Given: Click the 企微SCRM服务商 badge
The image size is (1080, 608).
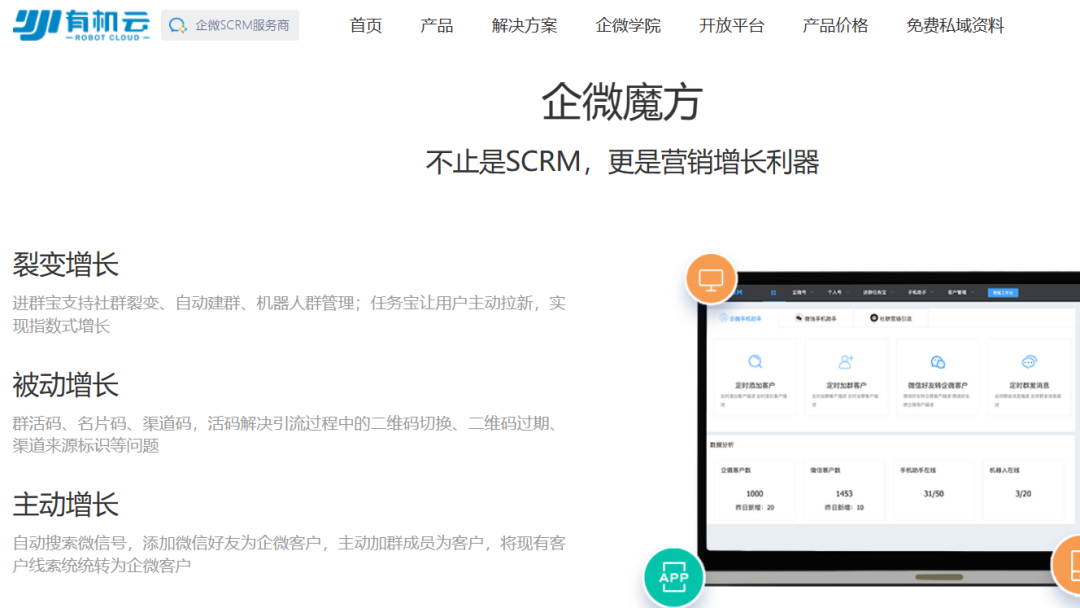Looking at the screenshot, I should 230,25.
